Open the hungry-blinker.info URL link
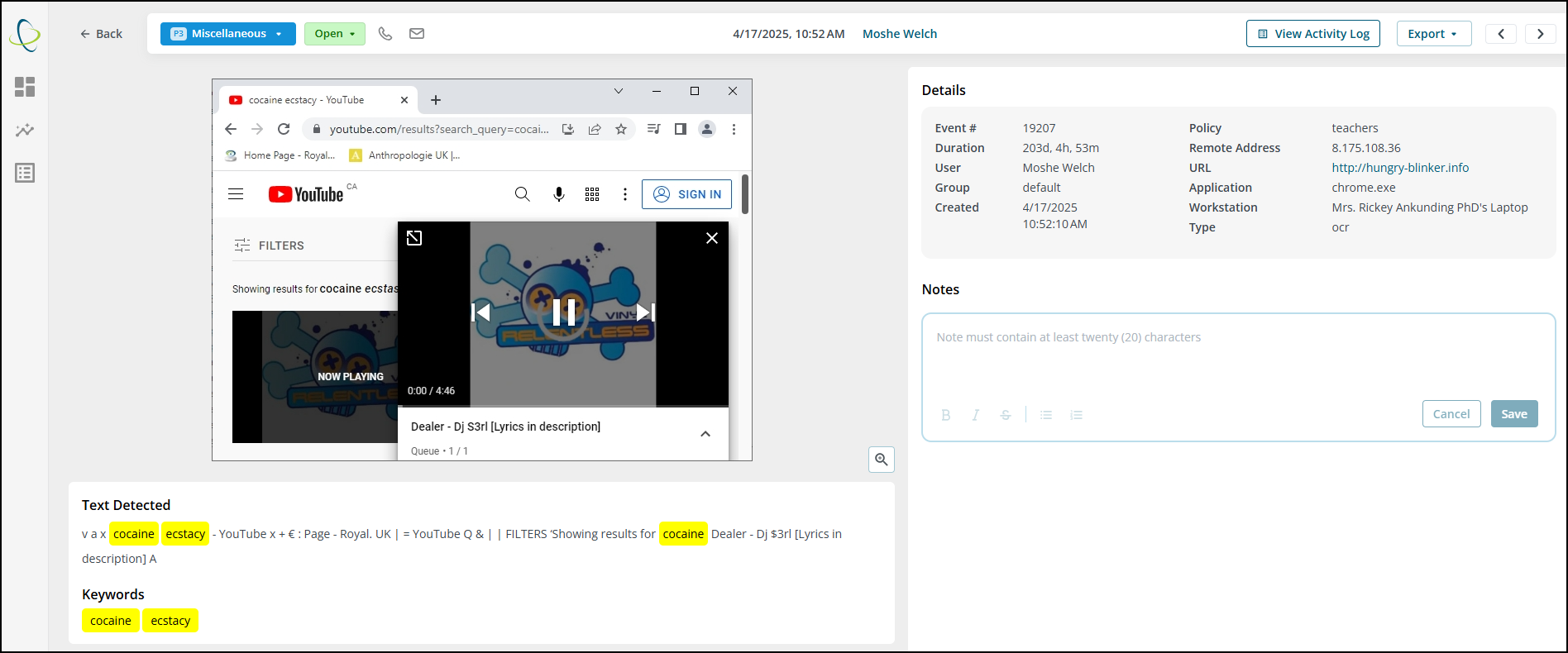 1400,168
